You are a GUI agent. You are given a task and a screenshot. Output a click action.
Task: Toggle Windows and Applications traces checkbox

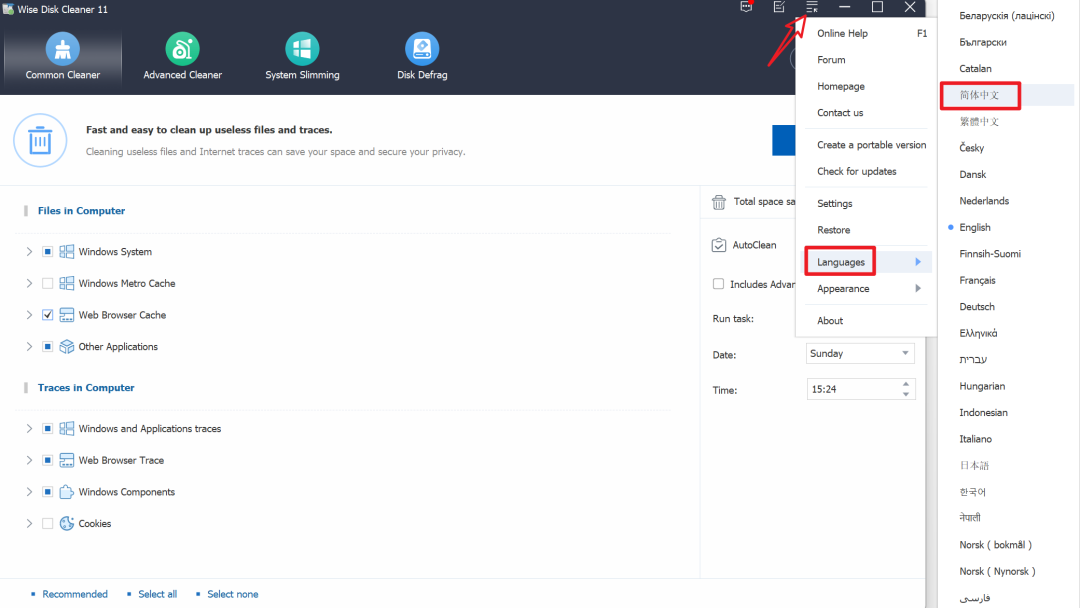48,428
